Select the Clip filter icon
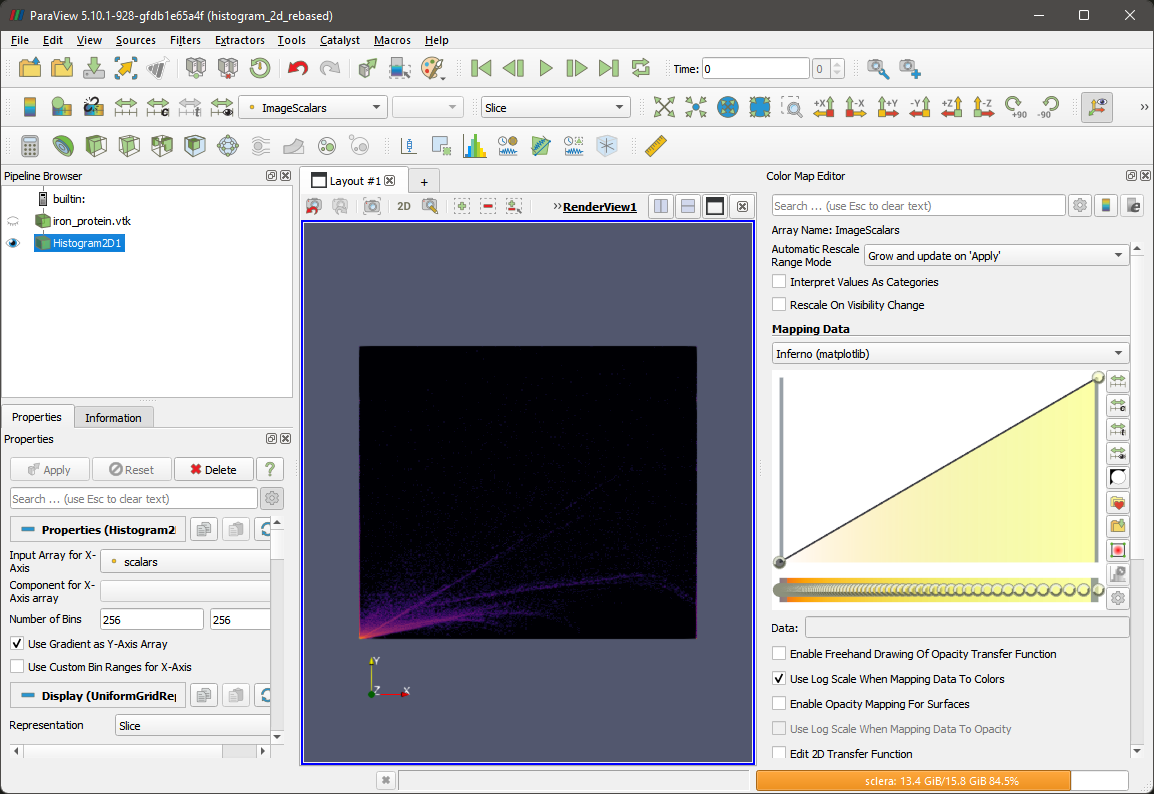1154x794 pixels. click(x=96, y=146)
